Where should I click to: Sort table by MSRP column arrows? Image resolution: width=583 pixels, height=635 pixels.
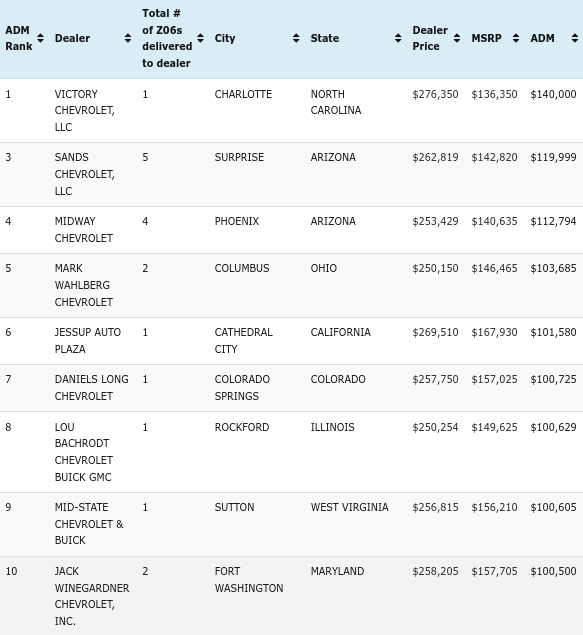click(516, 38)
